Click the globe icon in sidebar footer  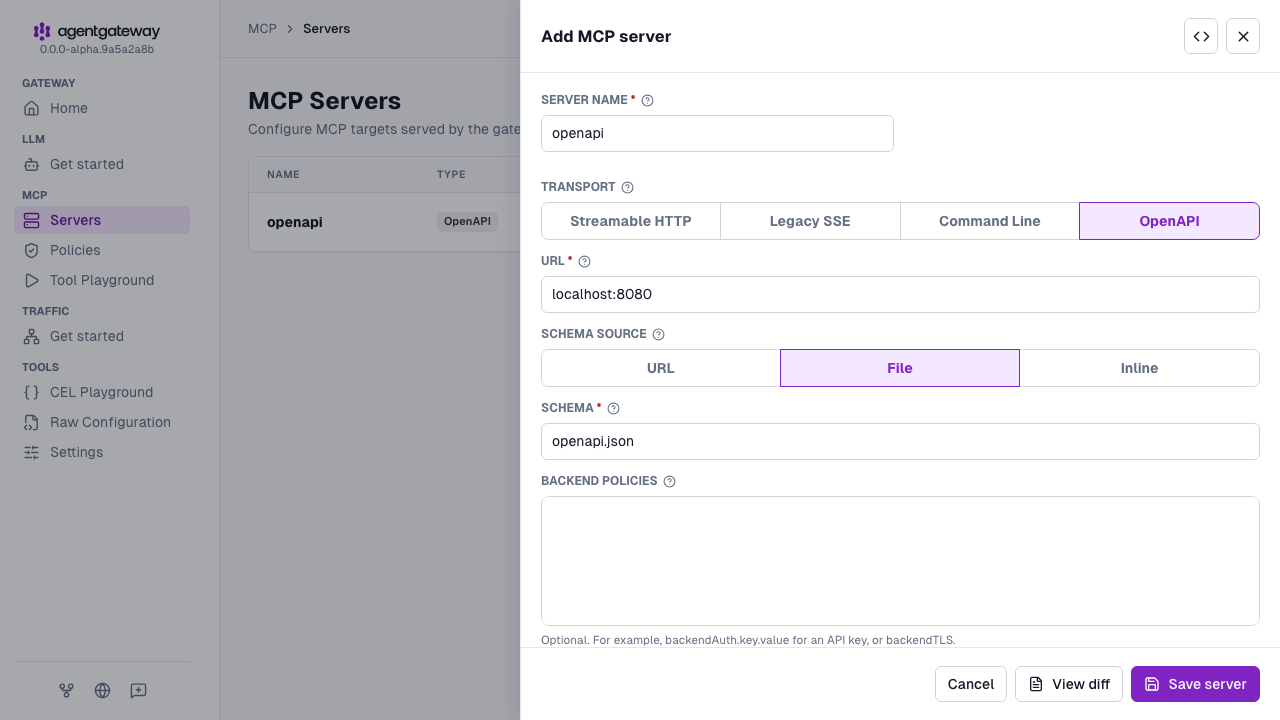102,690
